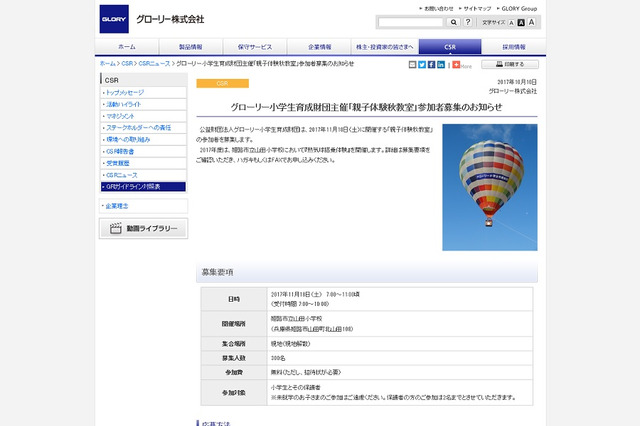The image size is (640, 426).
Task: Open CSRニュース sidebar item
Action: (x=143, y=175)
